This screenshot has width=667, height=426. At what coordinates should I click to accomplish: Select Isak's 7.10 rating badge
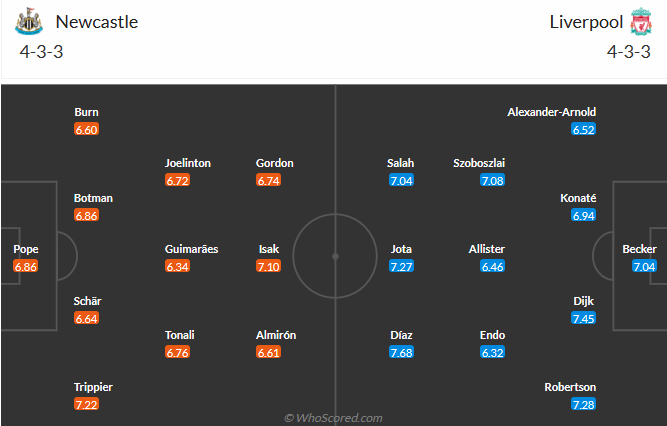[x=268, y=266]
